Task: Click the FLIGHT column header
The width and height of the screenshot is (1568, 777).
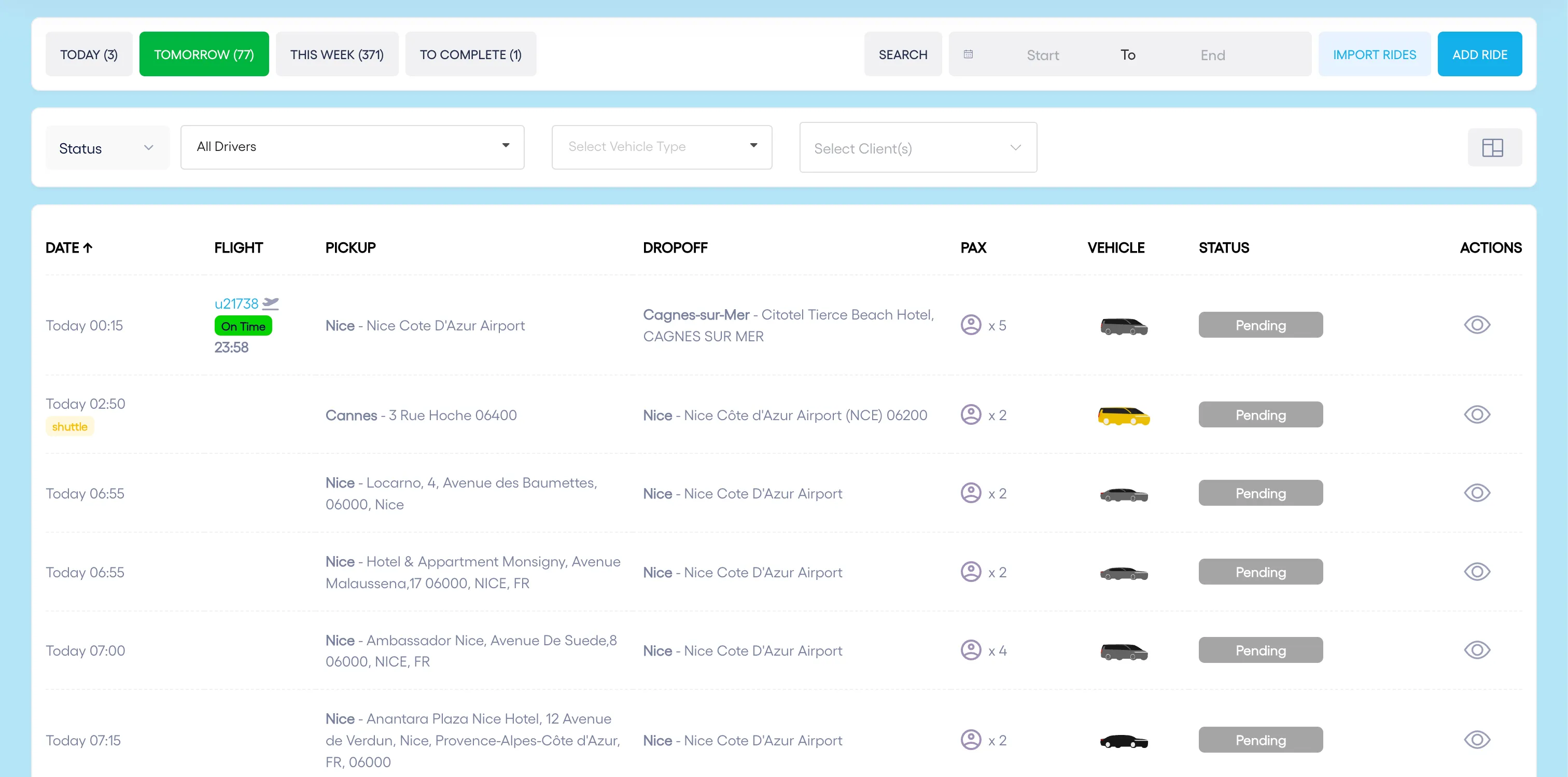Action: pos(238,247)
